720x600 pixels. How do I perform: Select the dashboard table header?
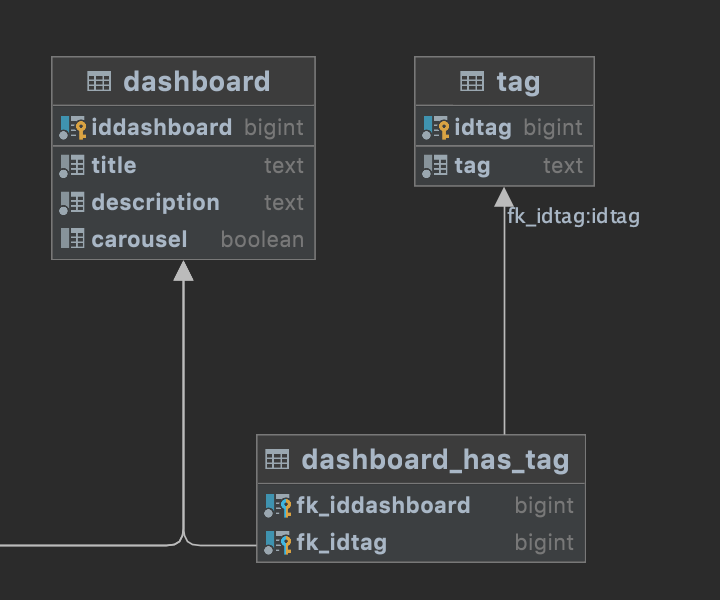tap(184, 81)
